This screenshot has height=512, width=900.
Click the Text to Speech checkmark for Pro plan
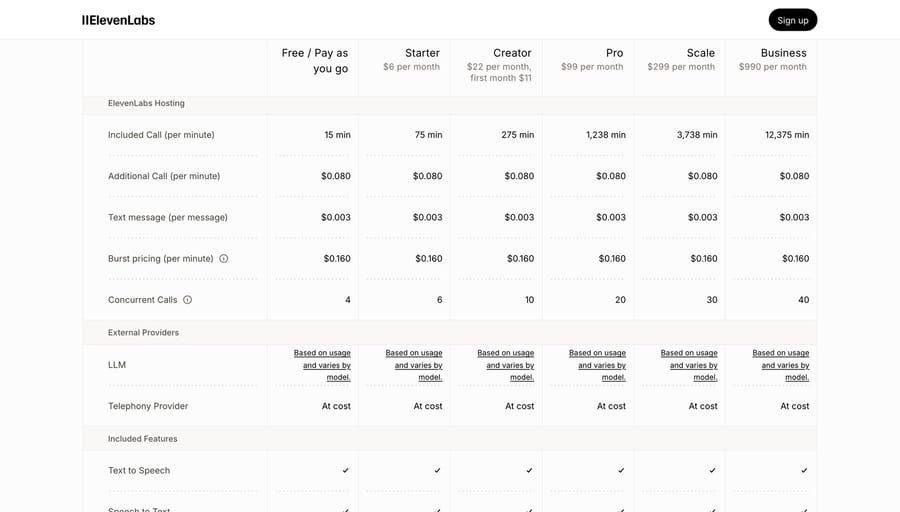(x=621, y=470)
